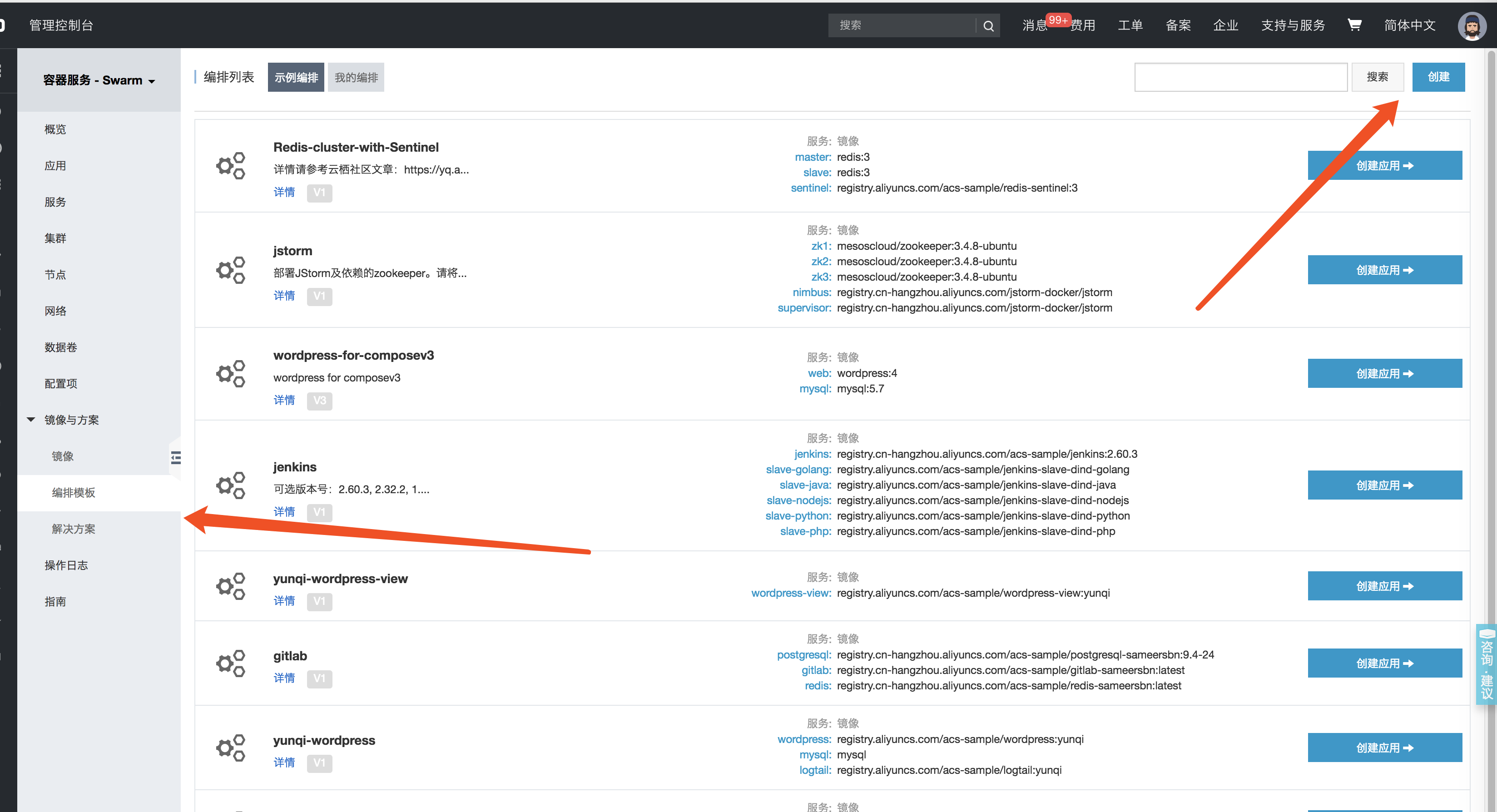Screen dimensions: 1497x812
Task: Open the 简体中文 language selector
Action: (x=1409, y=25)
